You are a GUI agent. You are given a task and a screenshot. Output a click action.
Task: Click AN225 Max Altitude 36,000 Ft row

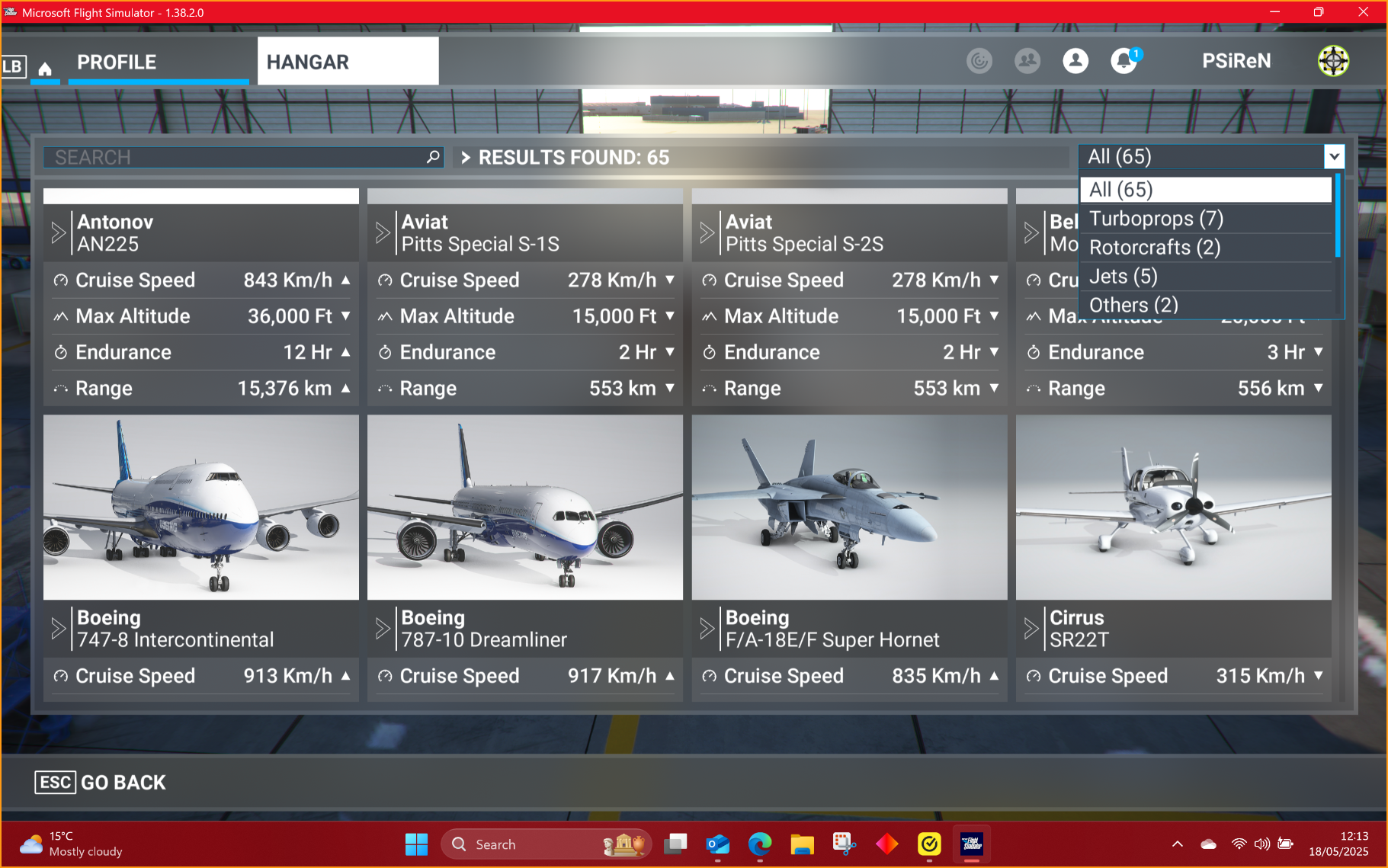click(201, 316)
